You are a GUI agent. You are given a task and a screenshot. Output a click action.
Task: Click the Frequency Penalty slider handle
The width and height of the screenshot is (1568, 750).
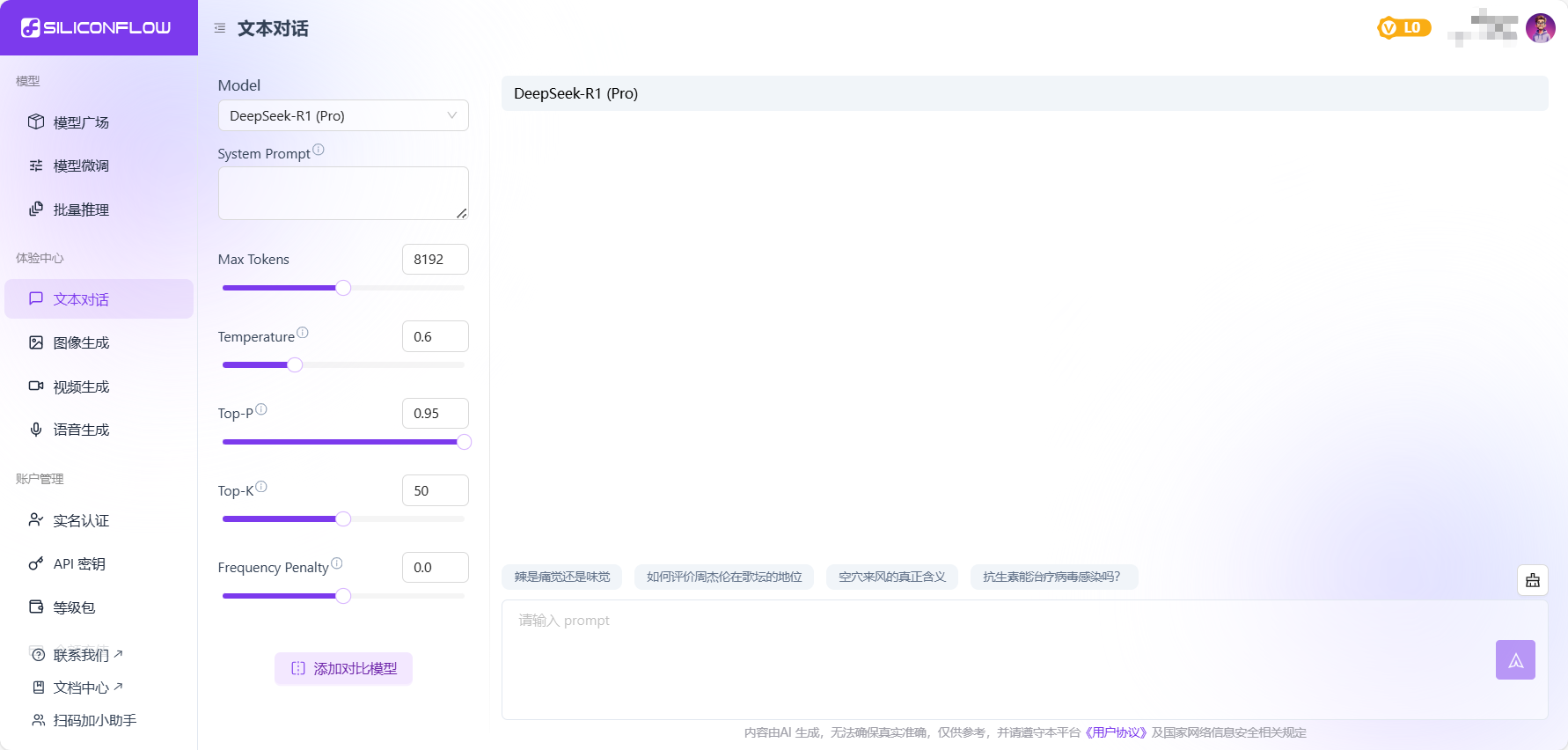[x=343, y=596]
